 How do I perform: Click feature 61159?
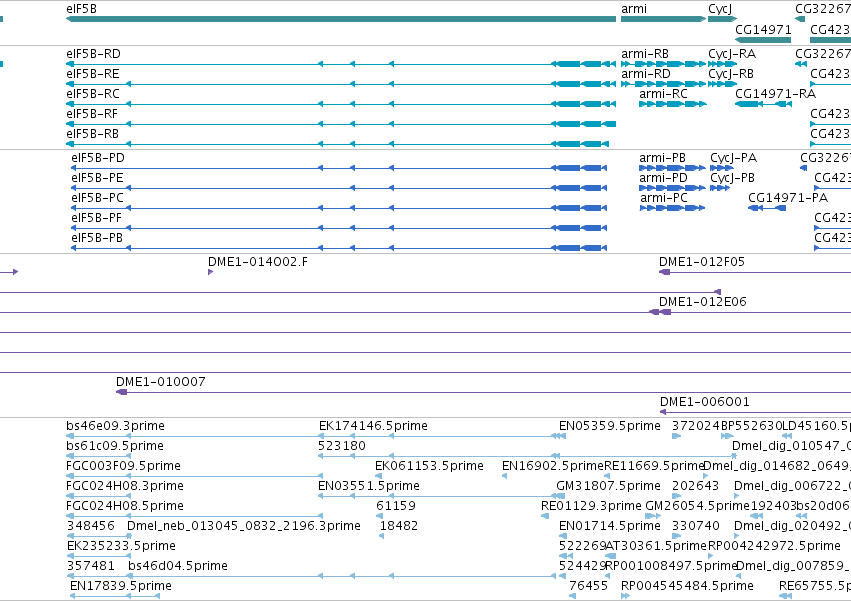pos(396,507)
